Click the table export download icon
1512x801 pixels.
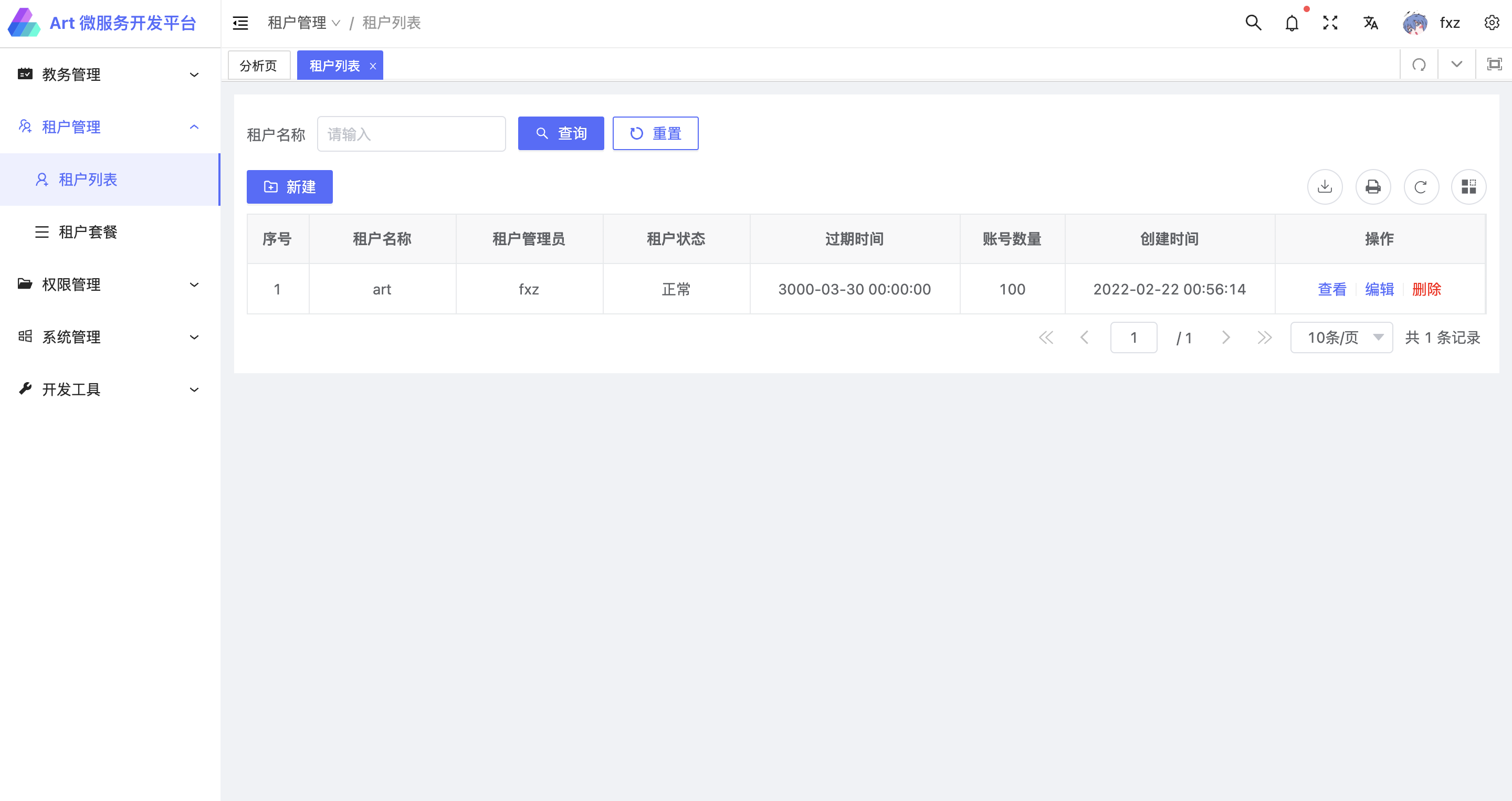(1325, 187)
